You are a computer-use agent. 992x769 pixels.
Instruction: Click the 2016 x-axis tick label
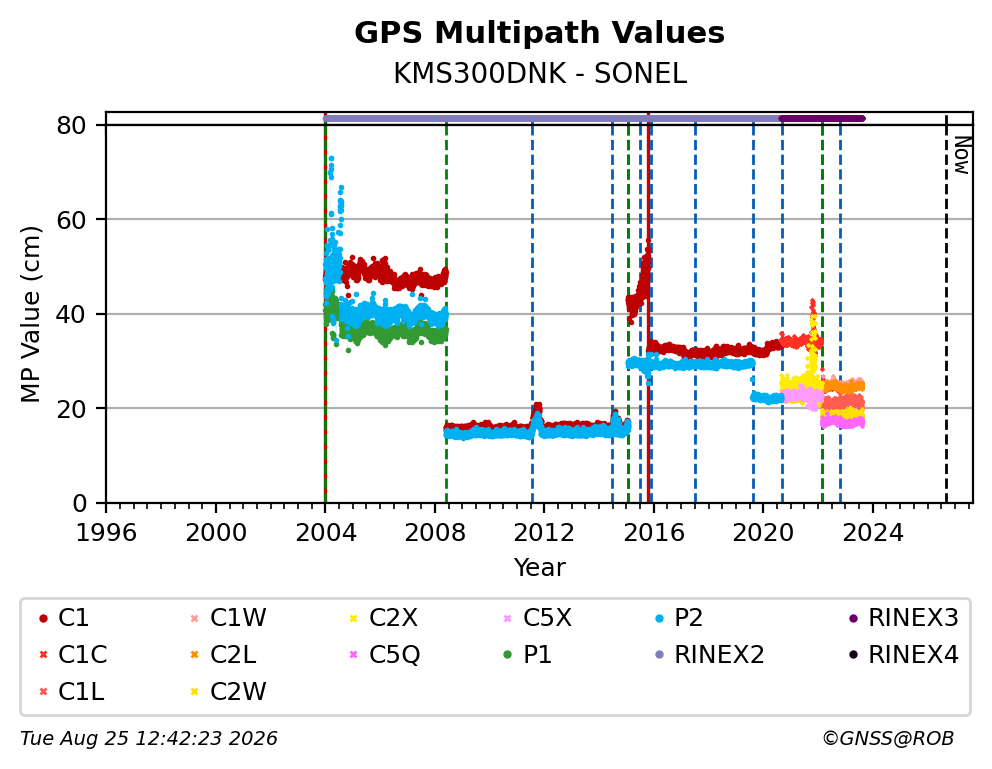pos(654,533)
